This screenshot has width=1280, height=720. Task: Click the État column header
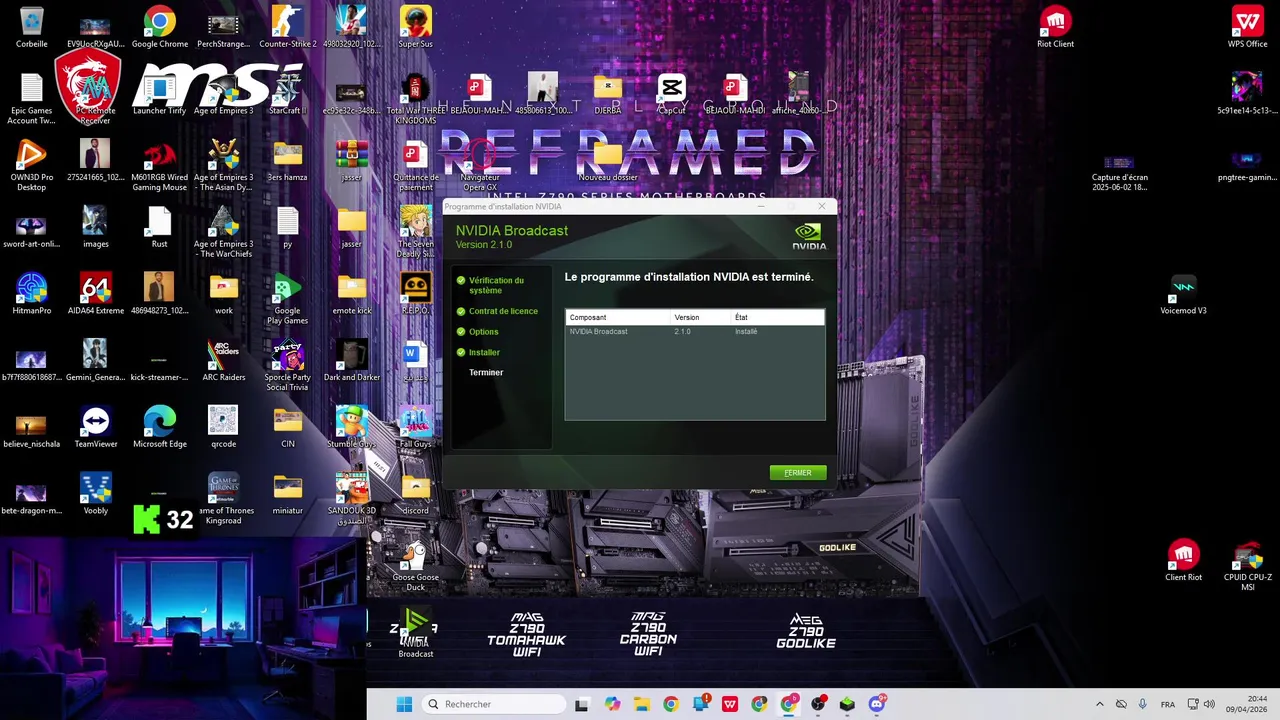(x=741, y=317)
